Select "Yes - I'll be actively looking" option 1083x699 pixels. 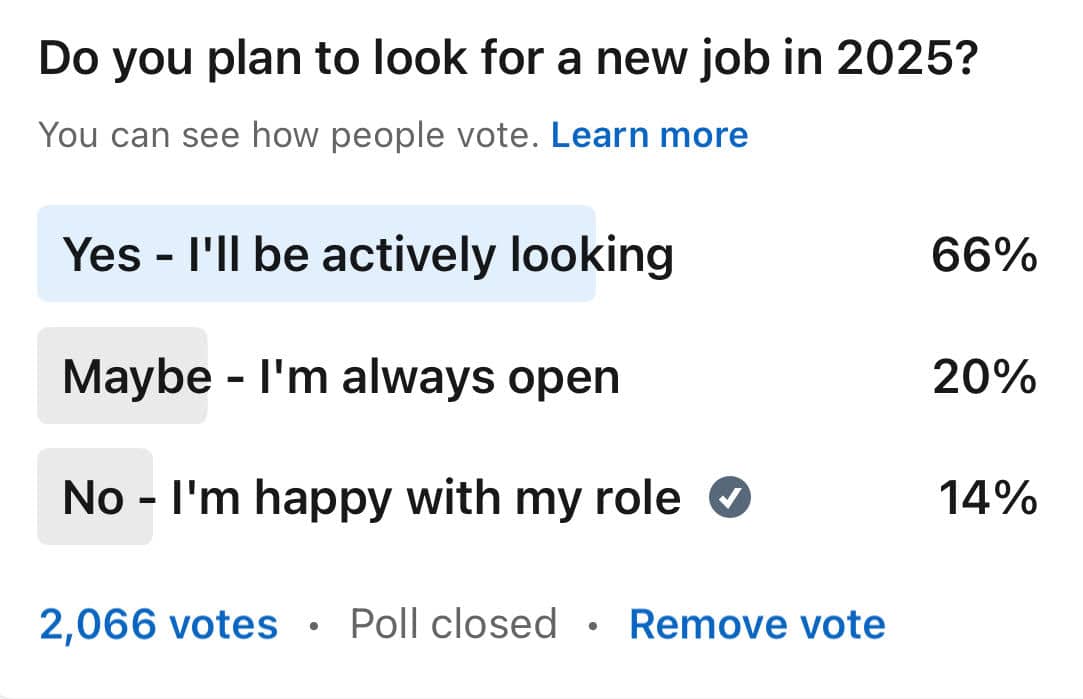click(367, 255)
